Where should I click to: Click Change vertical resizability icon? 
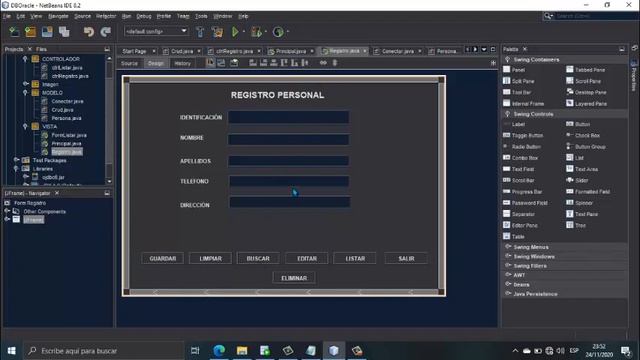[335, 63]
